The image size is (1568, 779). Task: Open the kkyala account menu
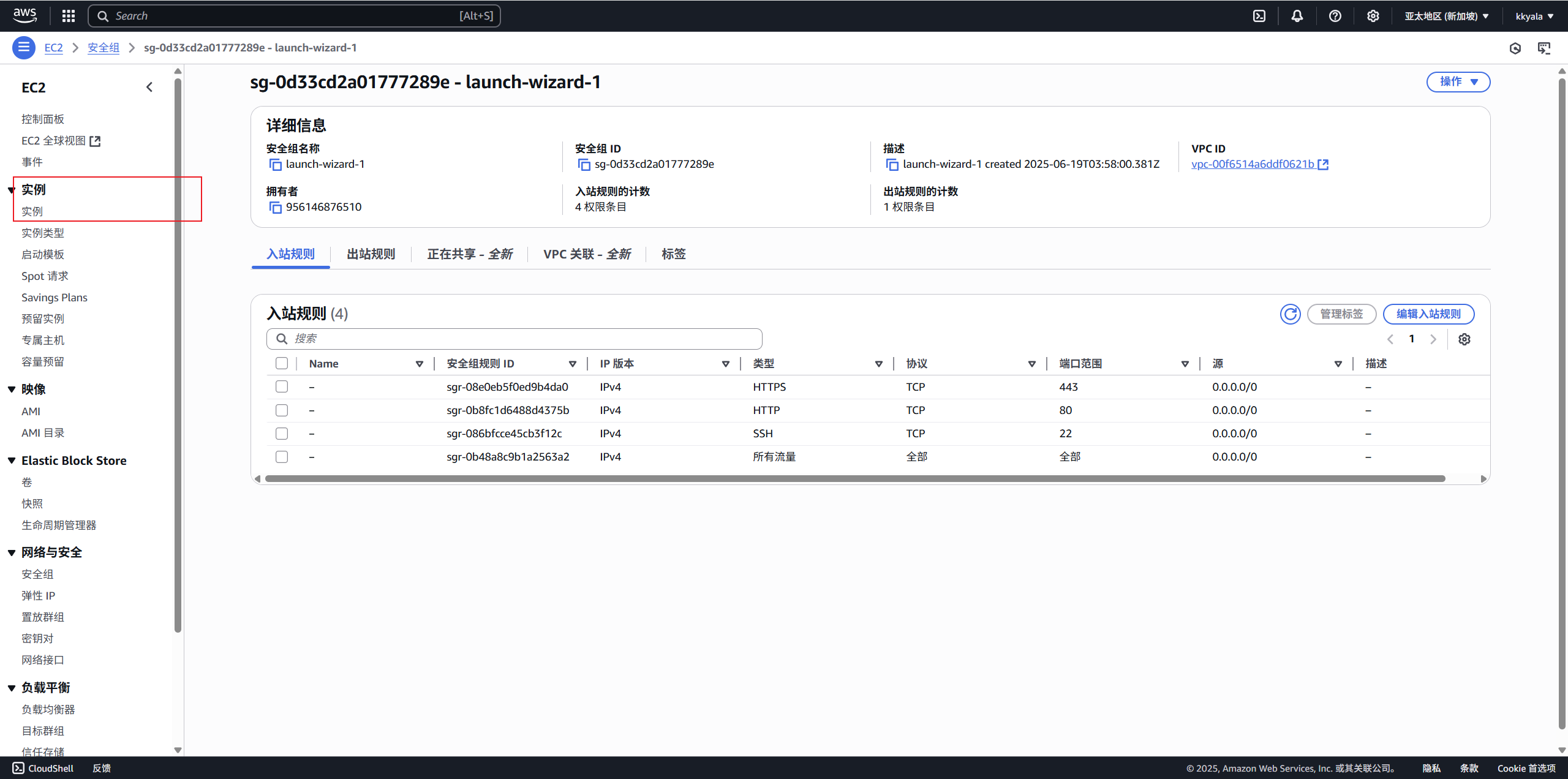(1534, 16)
